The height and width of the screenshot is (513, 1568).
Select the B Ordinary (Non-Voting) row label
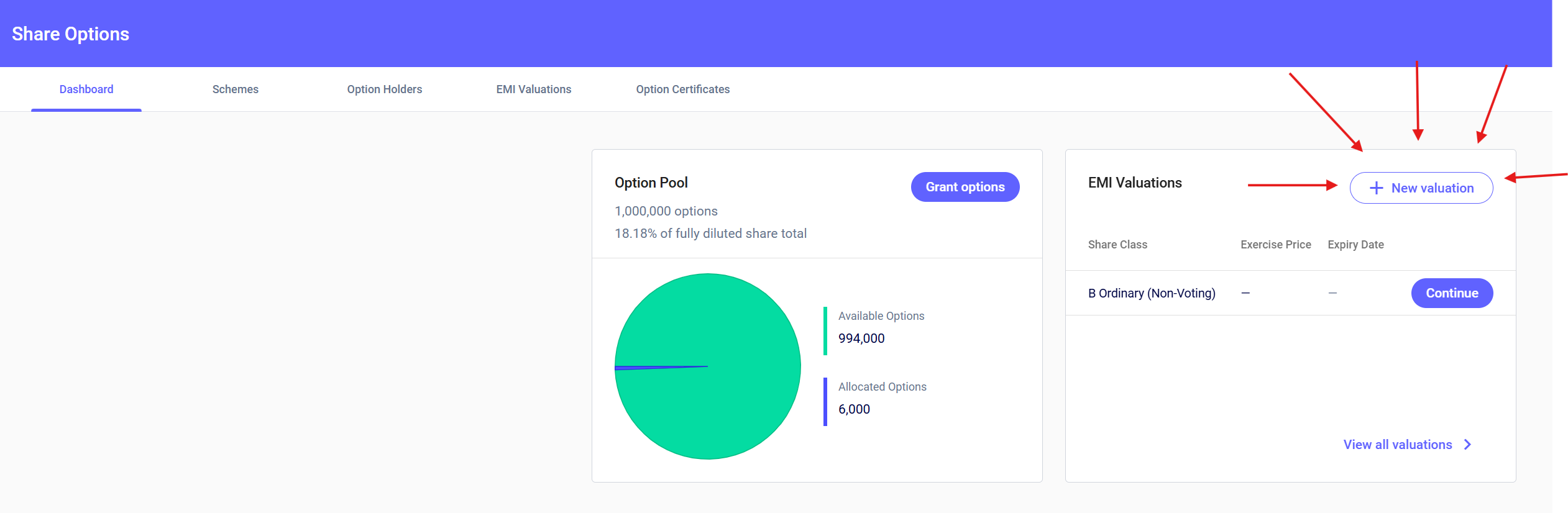pyautogui.click(x=1151, y=293)
